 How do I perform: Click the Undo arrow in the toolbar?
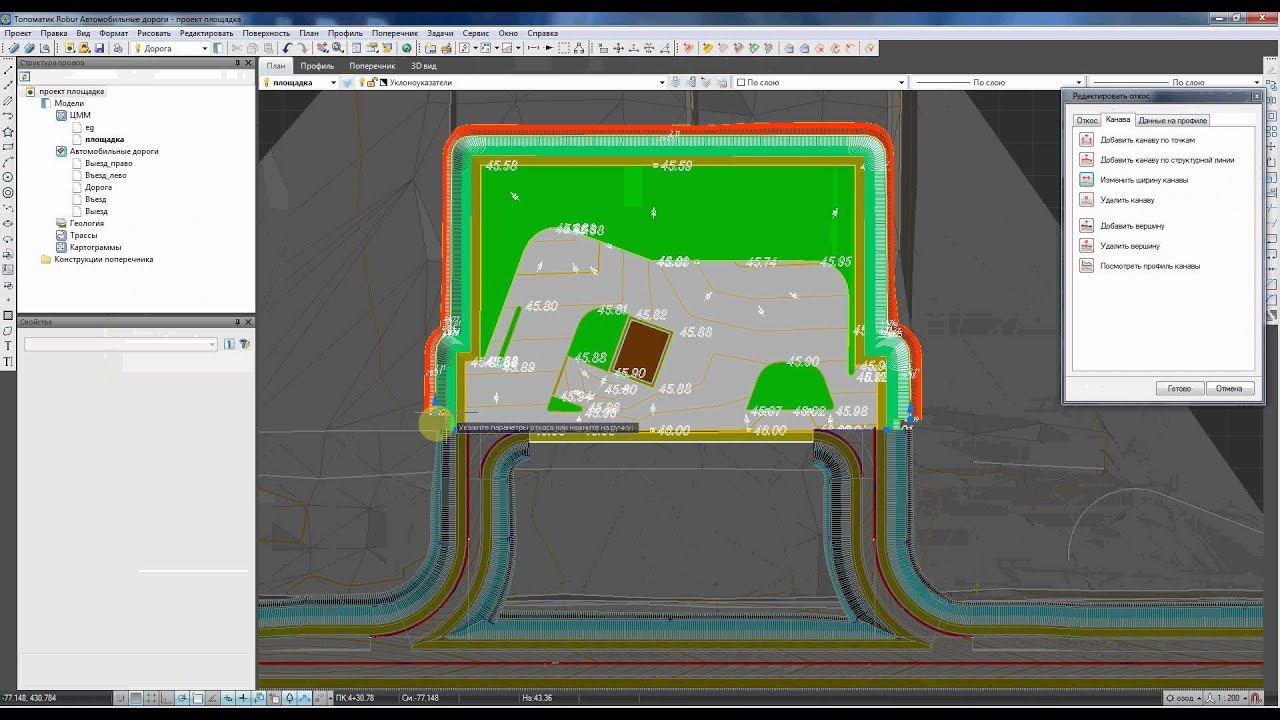pos(287,48)
